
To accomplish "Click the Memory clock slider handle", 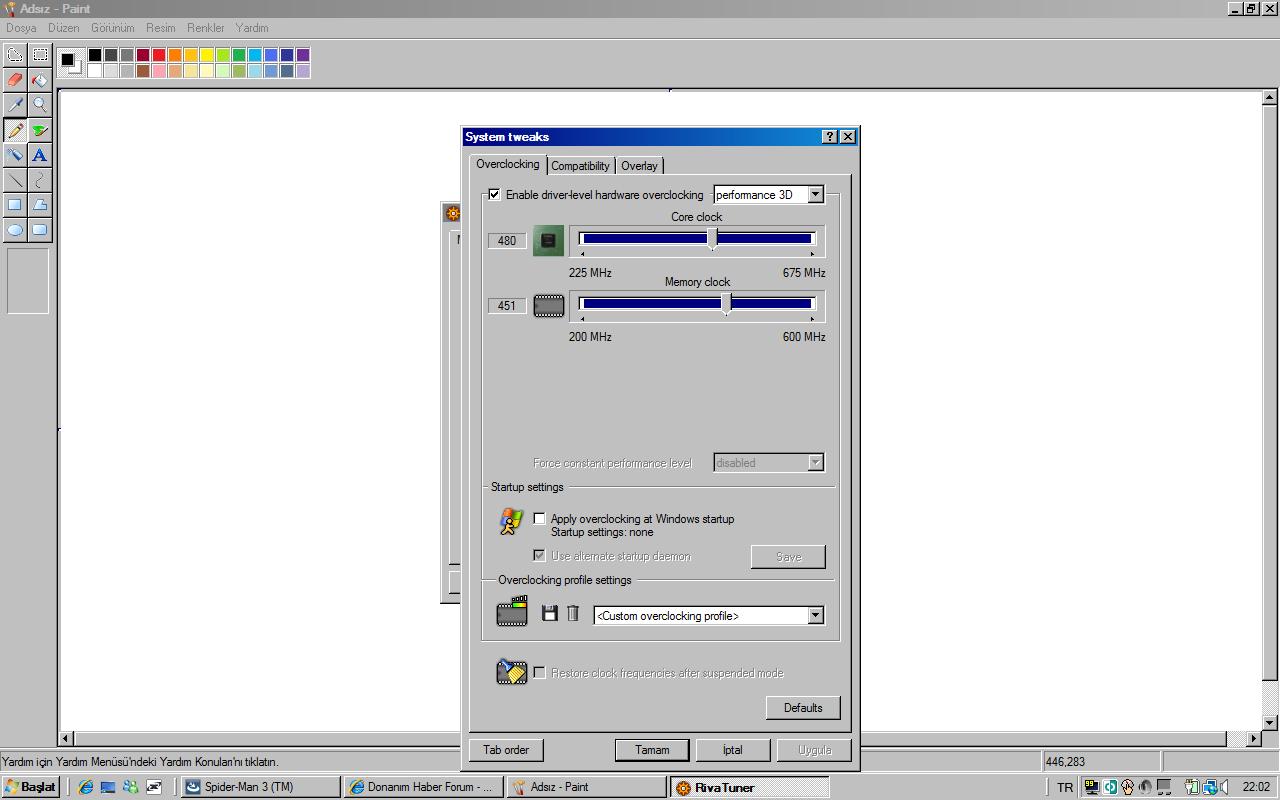I will click(726, 303).
